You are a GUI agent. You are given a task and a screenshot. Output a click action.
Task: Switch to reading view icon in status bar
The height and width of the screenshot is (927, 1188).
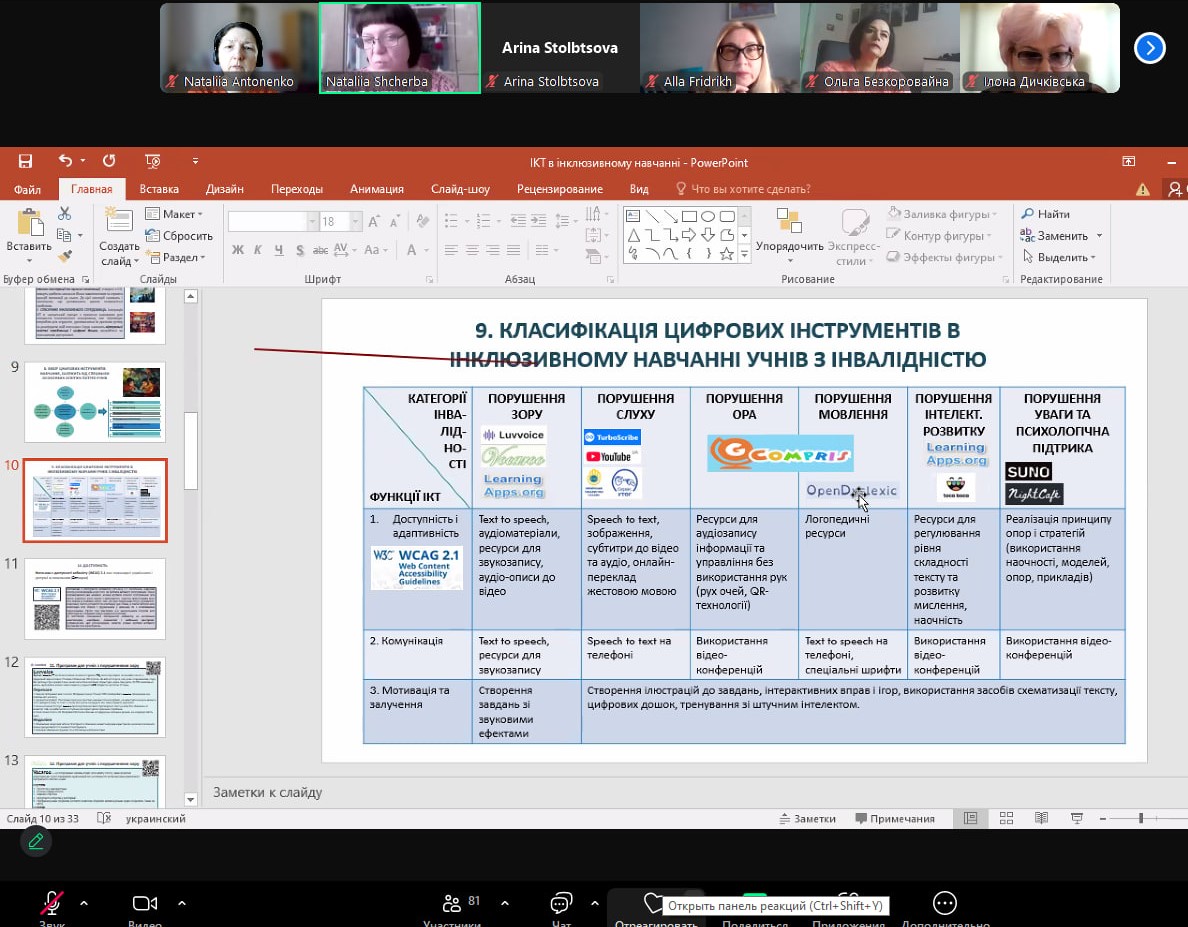[1042, 818]
